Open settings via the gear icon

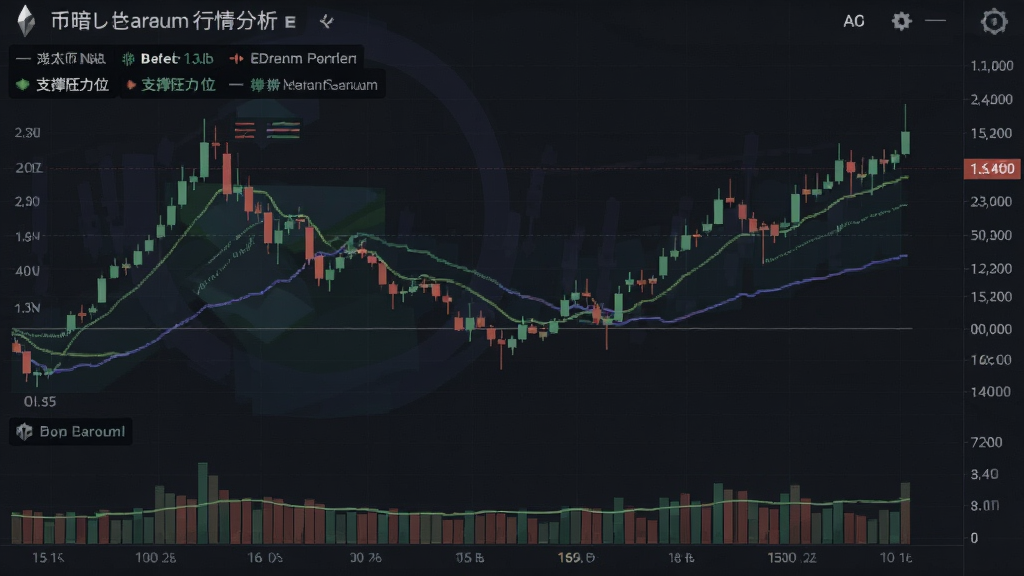[901, 21]
